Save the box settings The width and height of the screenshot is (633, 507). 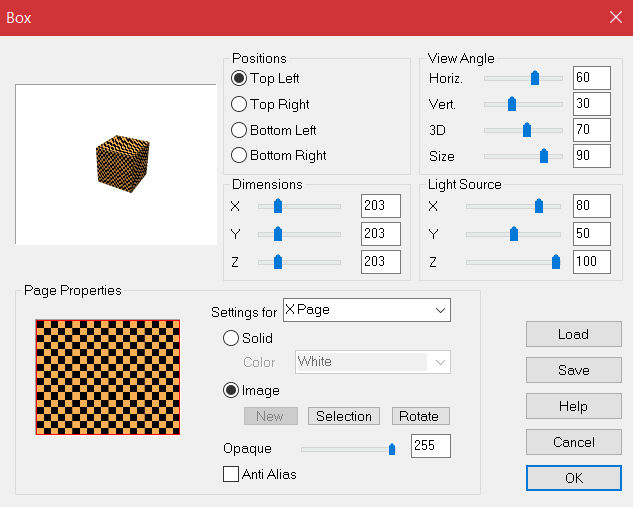pyautogui.click(x=573, y=370)
